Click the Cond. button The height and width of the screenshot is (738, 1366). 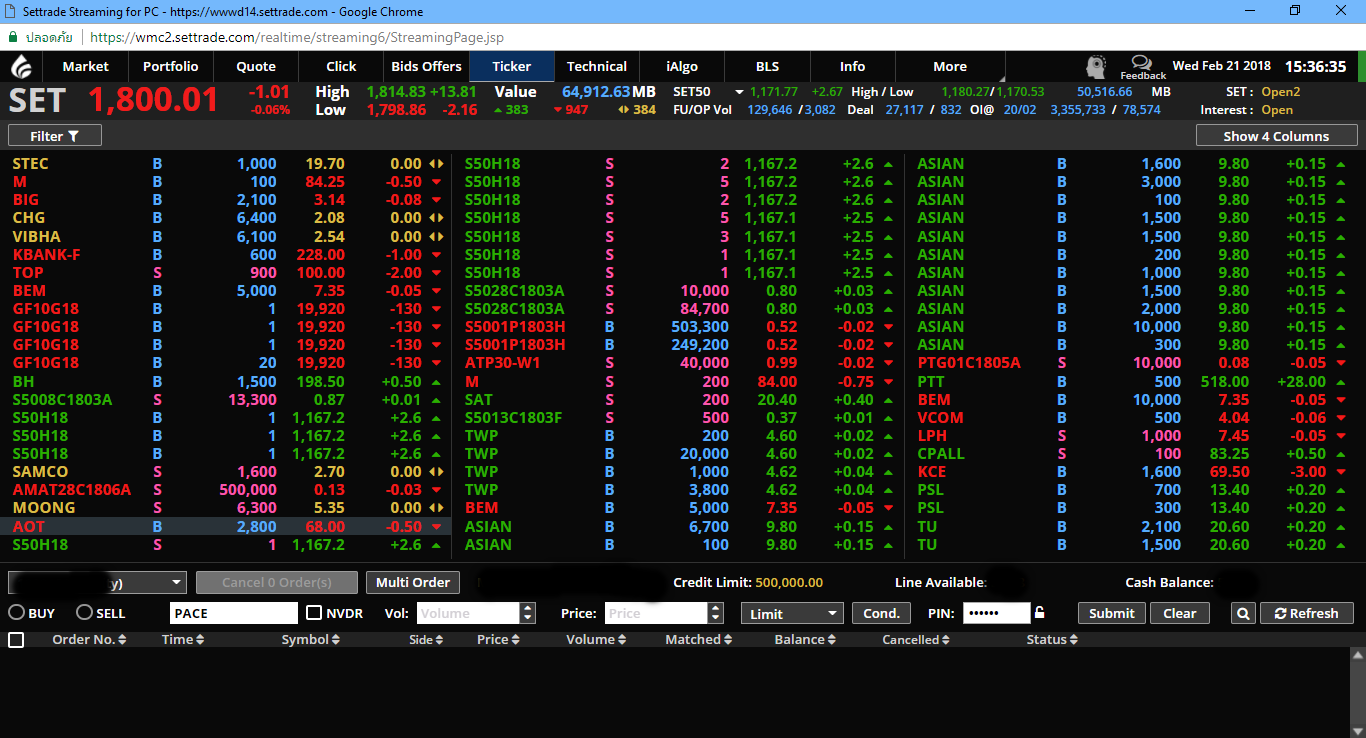tap(881, 613)
